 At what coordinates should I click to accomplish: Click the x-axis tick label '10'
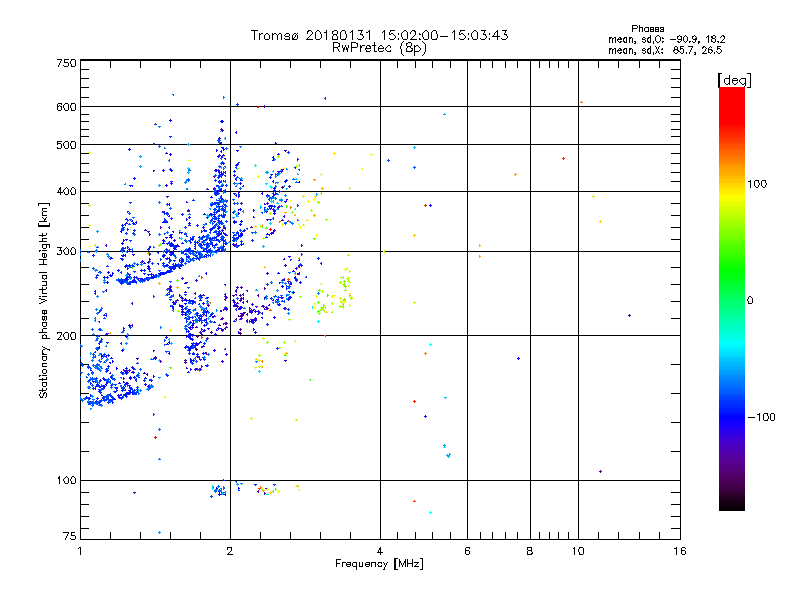click(578, 551)
